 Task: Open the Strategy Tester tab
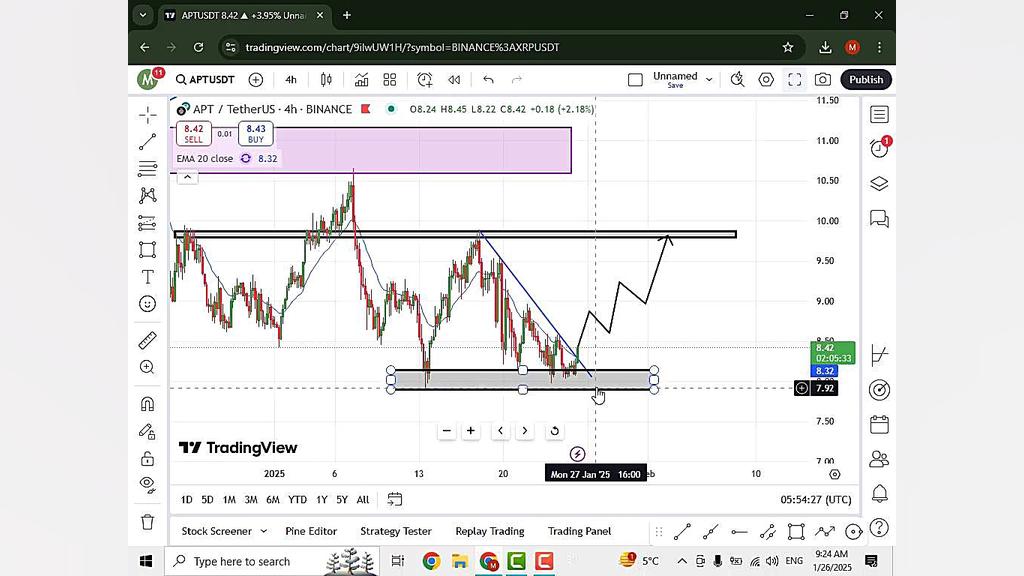[396, 531]
